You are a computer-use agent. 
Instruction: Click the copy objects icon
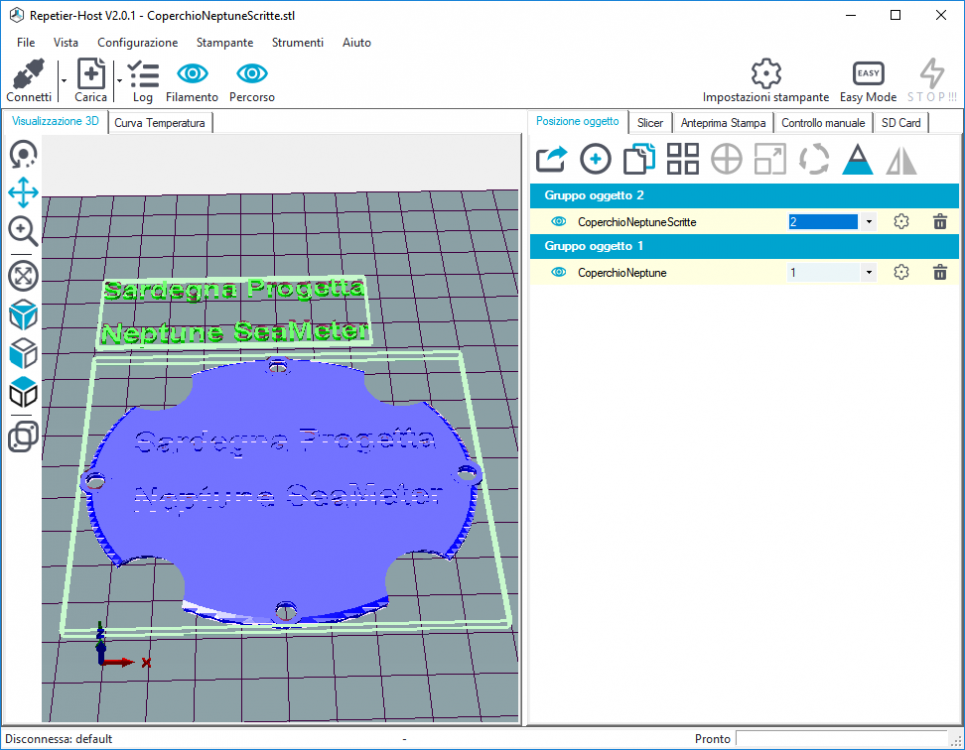tap(639, 159)
